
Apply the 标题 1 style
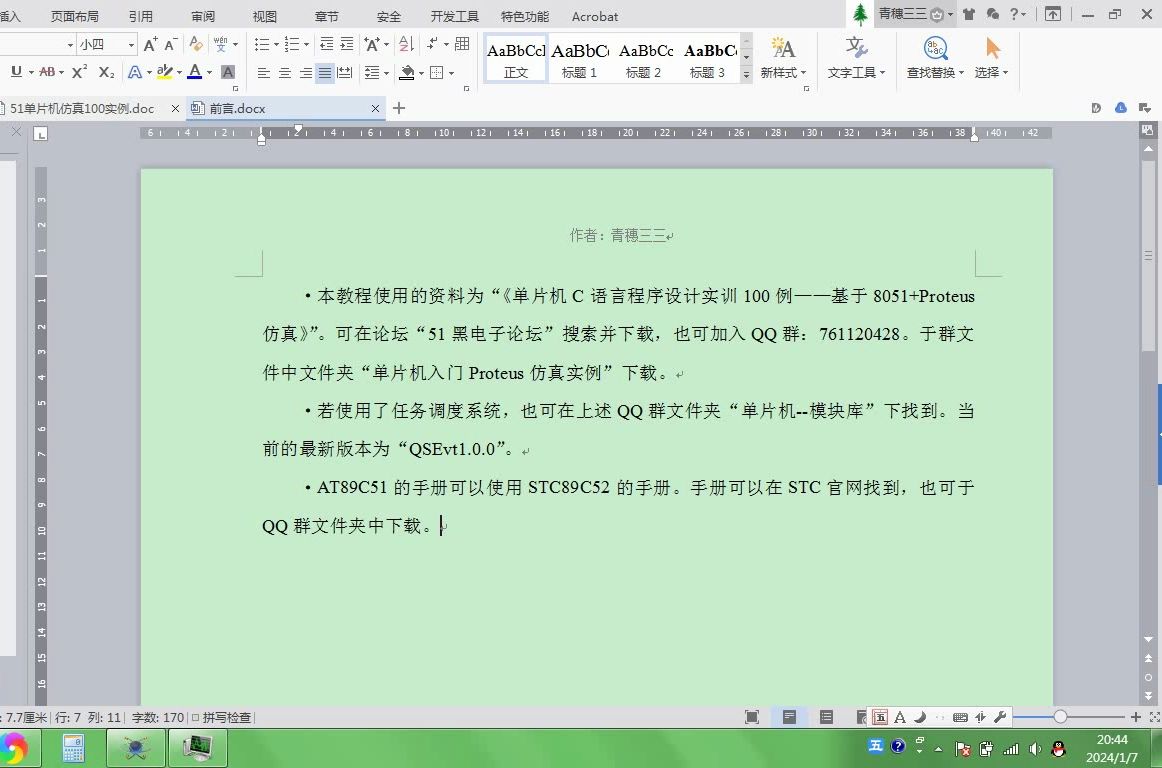coord(580,58)
